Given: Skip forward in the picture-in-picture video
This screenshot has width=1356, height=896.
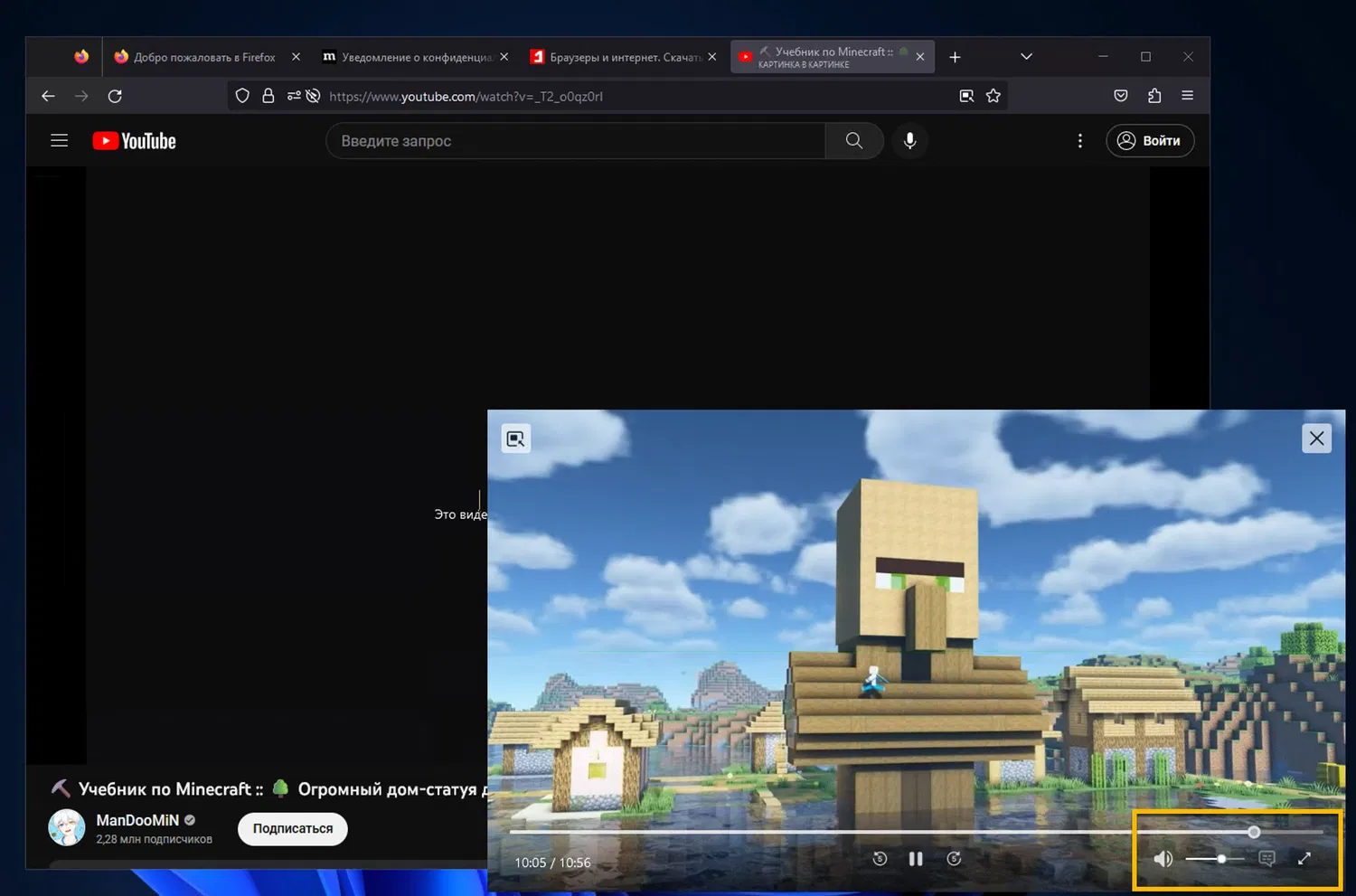Looking at the screenshot, I should pos(954,859).
